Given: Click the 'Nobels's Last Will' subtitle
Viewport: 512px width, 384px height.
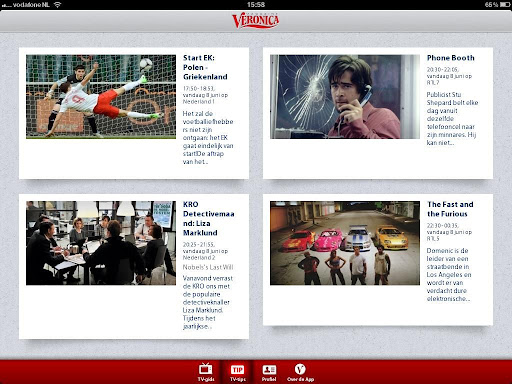Looking at the screenshot, I should [208, 267].
